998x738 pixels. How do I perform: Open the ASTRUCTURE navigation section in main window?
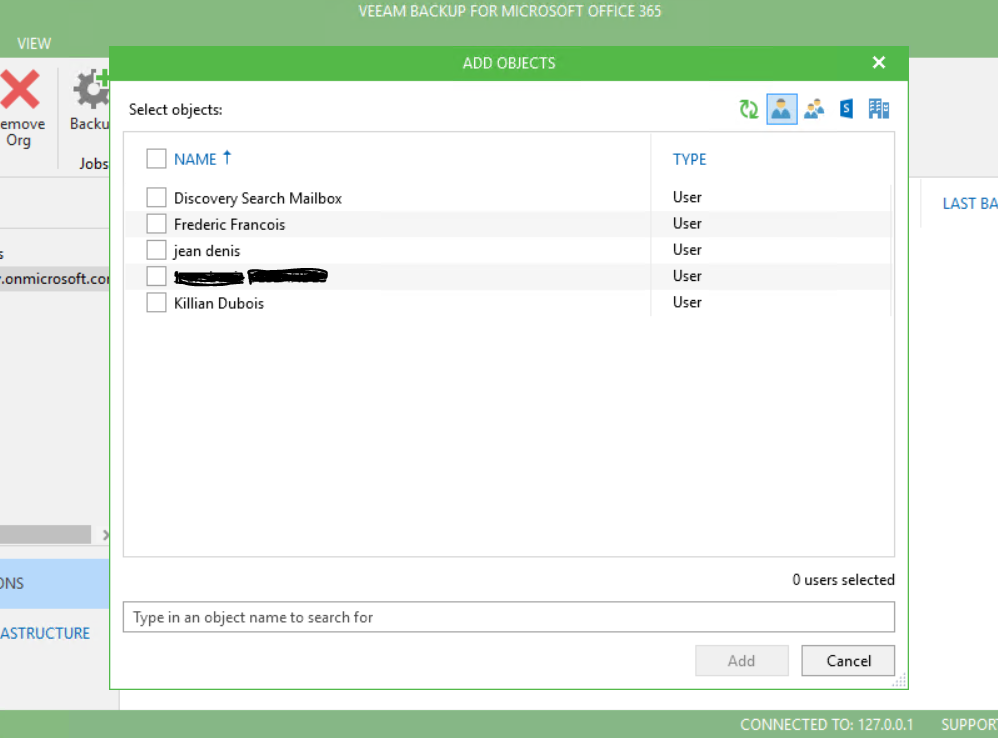pyautogui.click(x=45, y=634)
